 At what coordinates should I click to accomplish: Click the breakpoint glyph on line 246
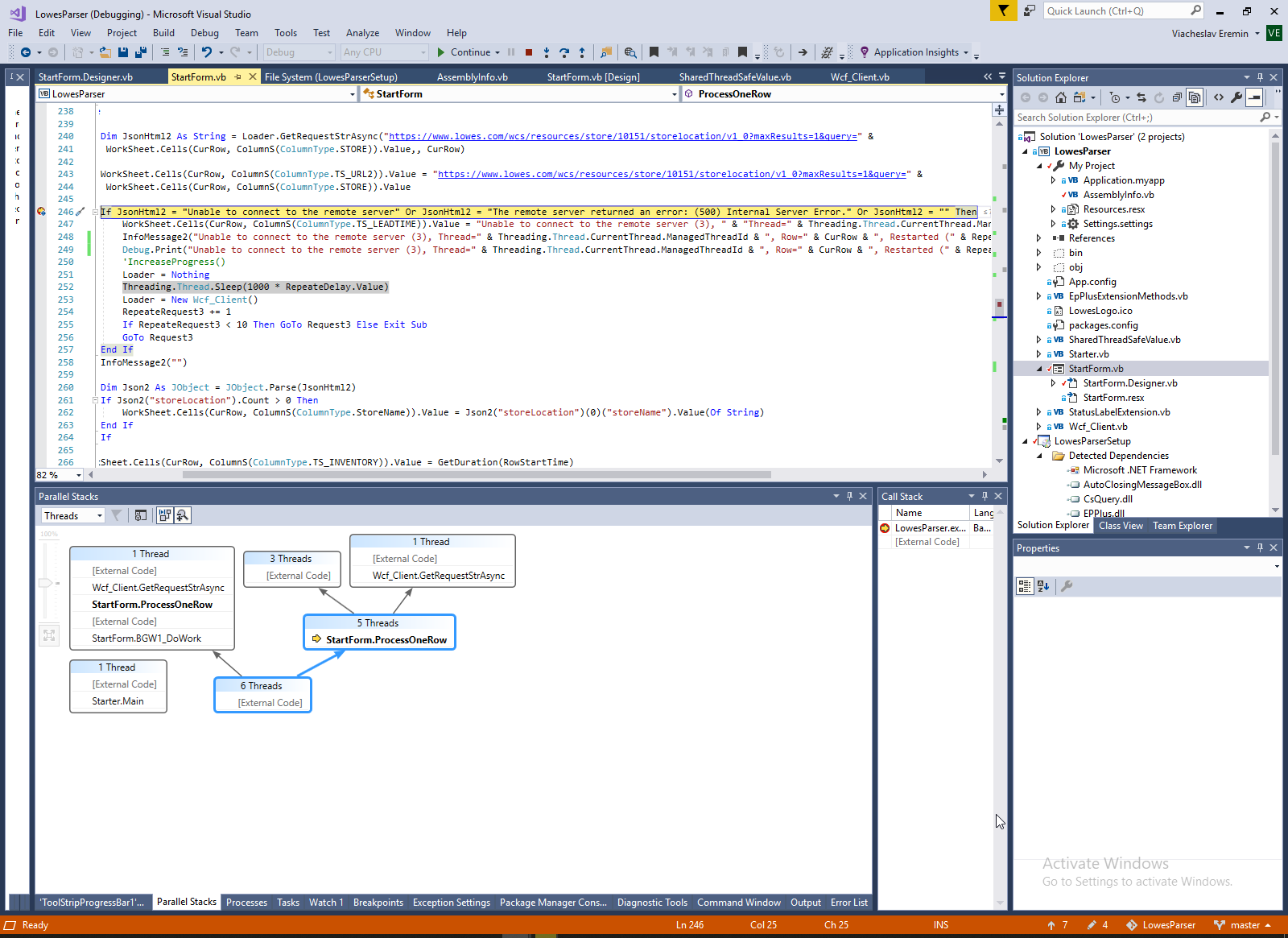41,212
